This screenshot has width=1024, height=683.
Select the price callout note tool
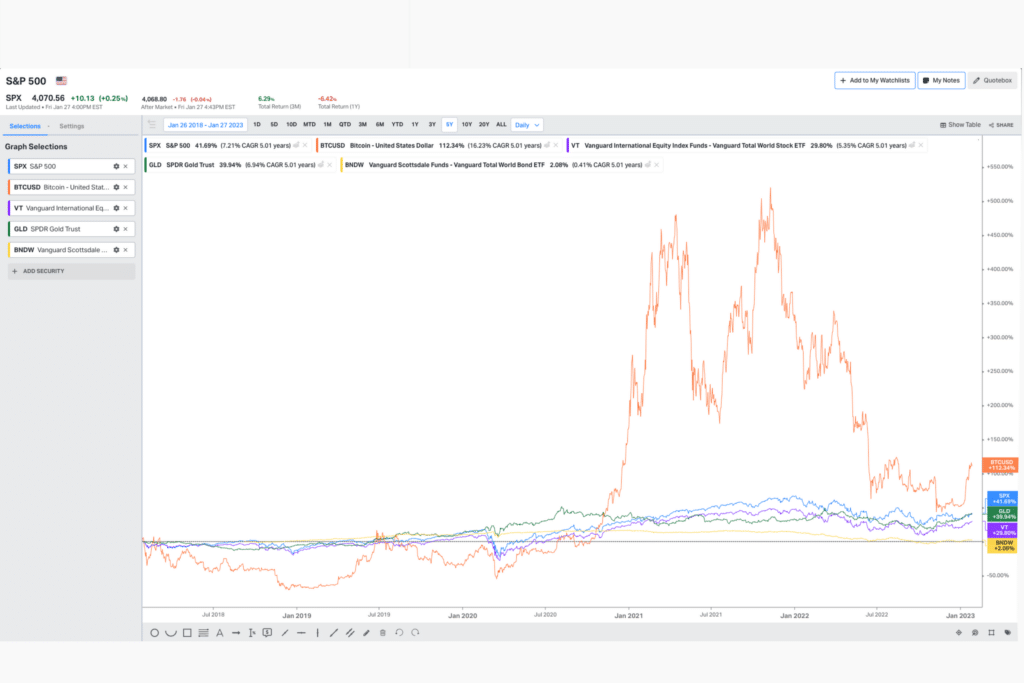coord(267,633)
